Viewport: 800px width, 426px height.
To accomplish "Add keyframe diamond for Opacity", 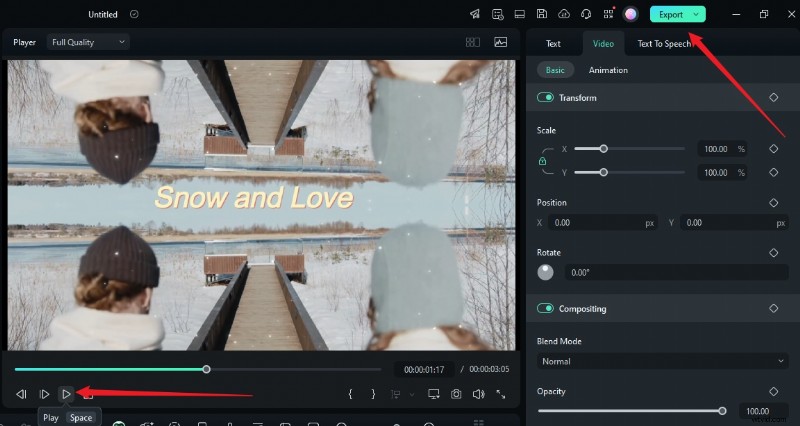I will coord(773,391).
